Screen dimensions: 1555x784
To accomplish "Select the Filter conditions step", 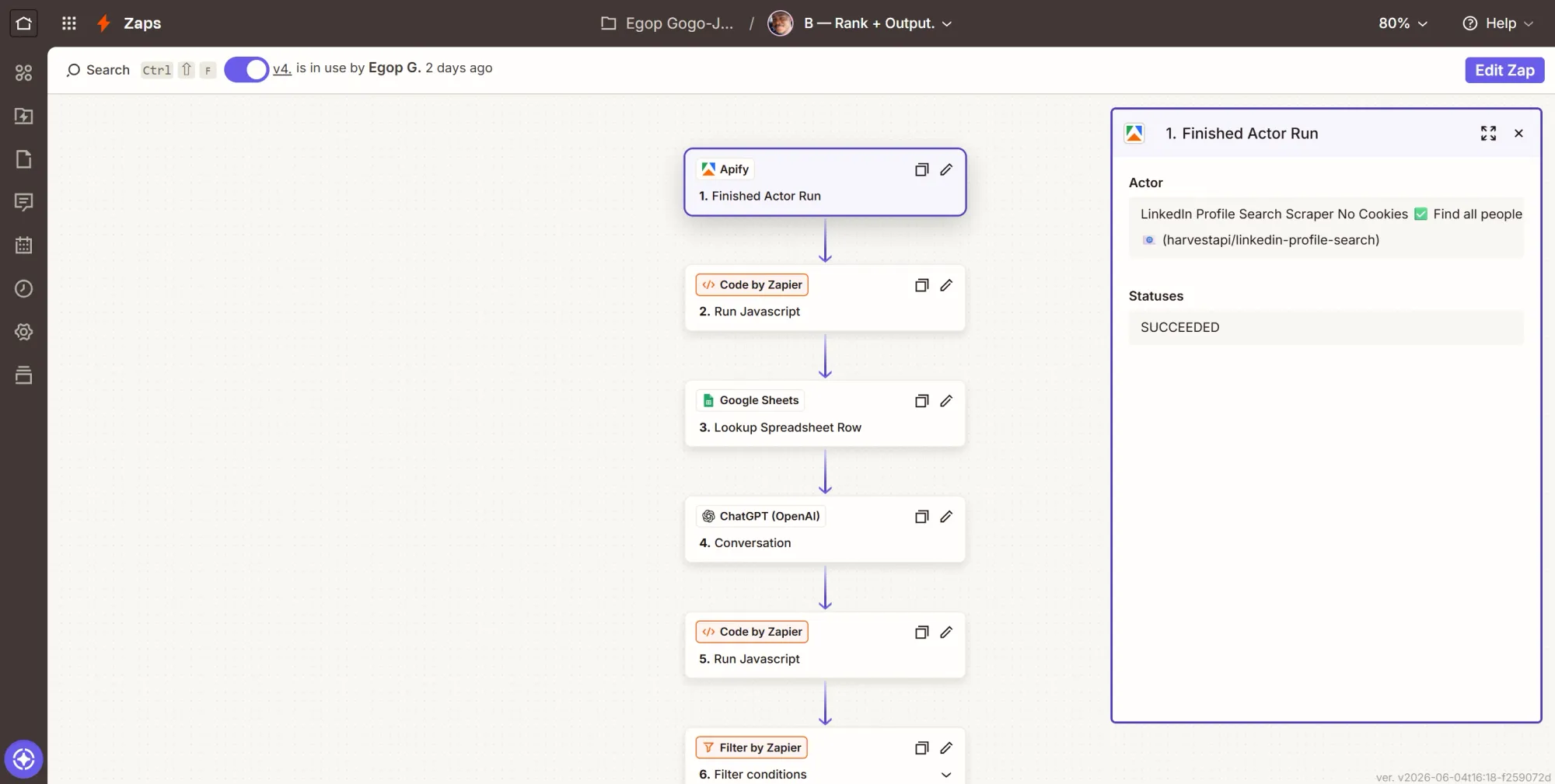I will tap(825, 756).
